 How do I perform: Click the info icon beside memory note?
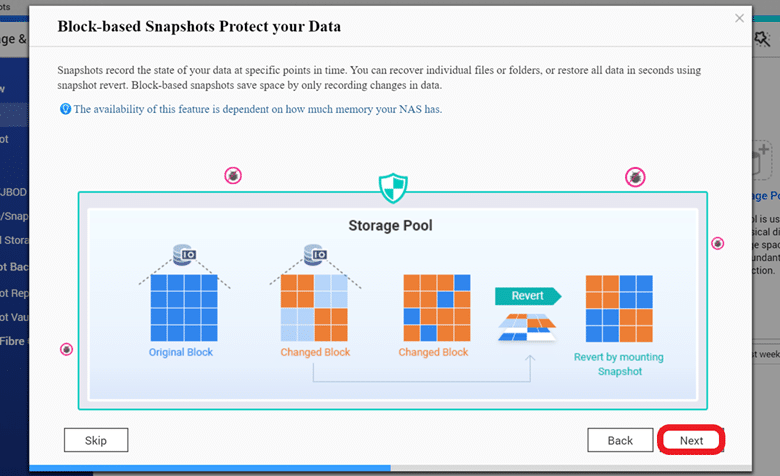(65, 109)
